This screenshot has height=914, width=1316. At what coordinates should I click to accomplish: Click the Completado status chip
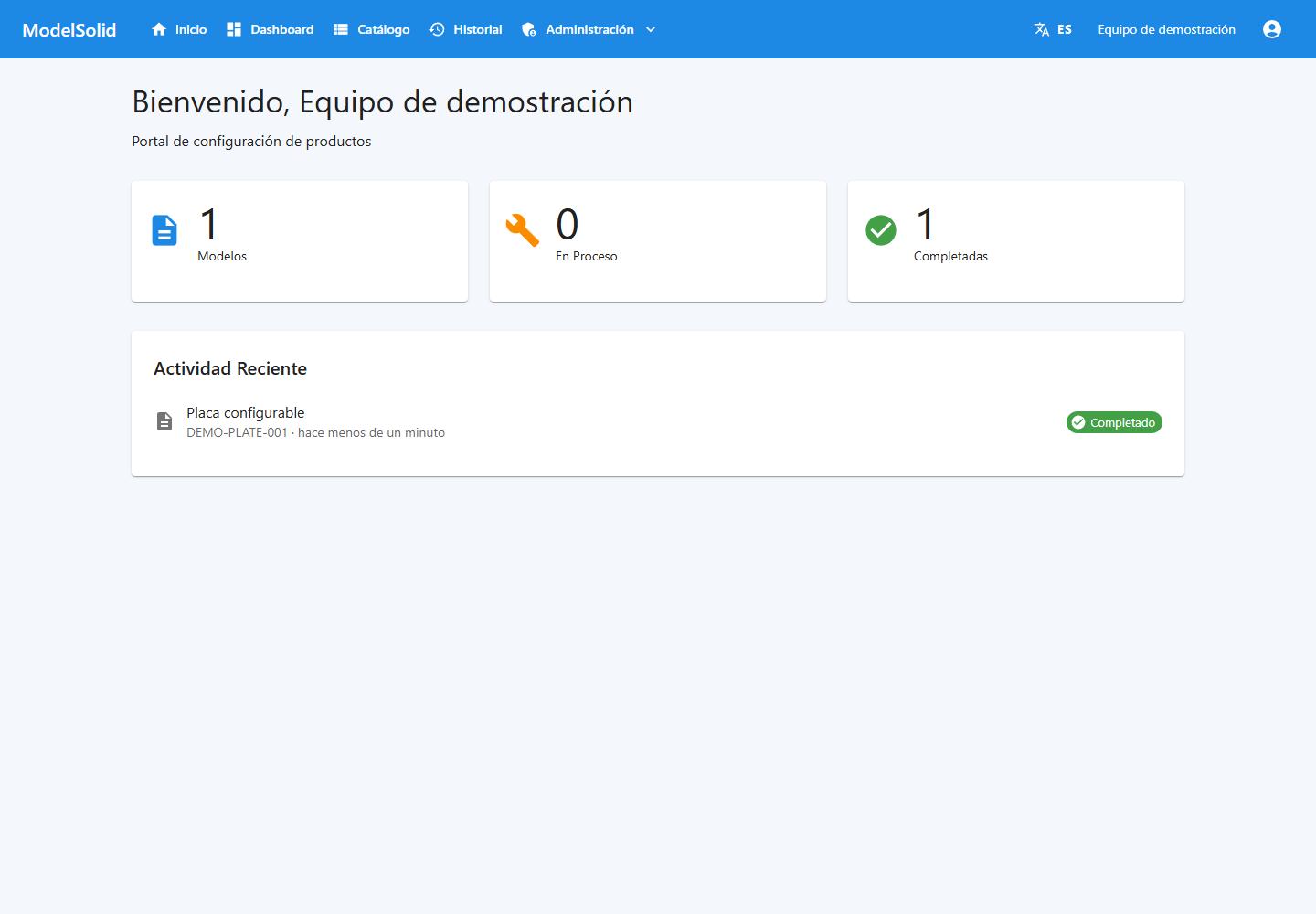coord(1114,422)
